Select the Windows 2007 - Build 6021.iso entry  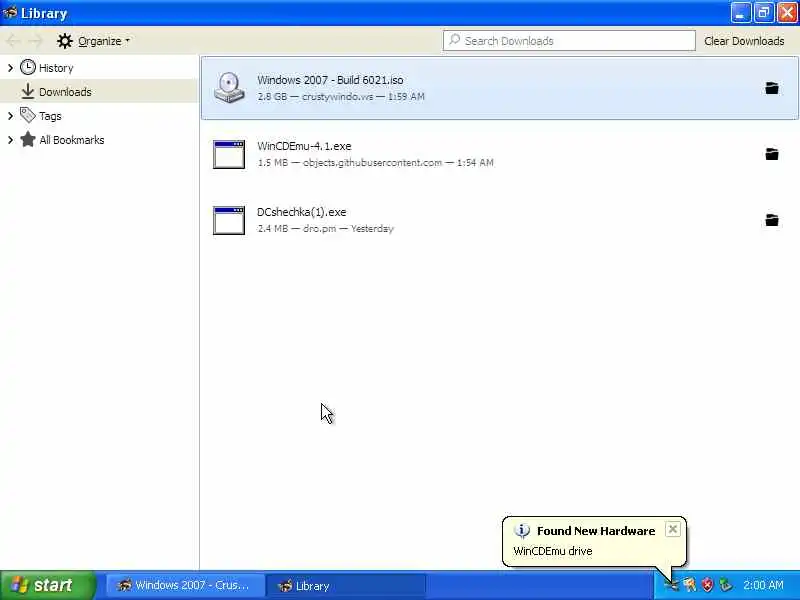(499, 88)
